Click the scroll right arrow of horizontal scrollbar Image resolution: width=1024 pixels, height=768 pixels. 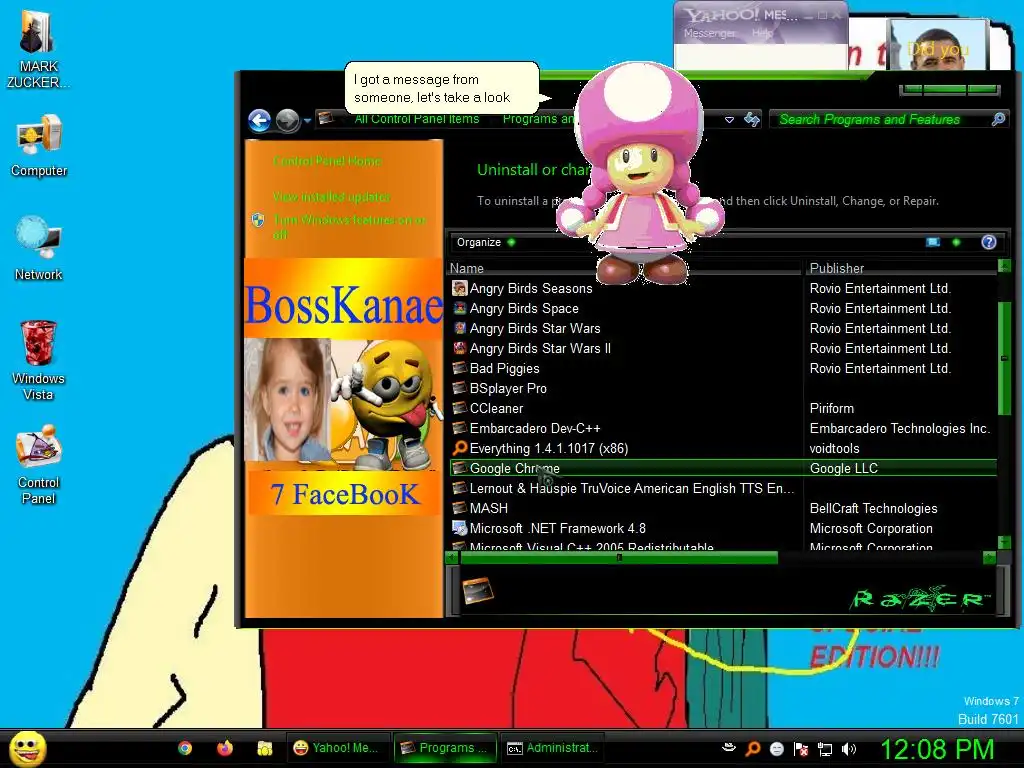coord(989,558)
